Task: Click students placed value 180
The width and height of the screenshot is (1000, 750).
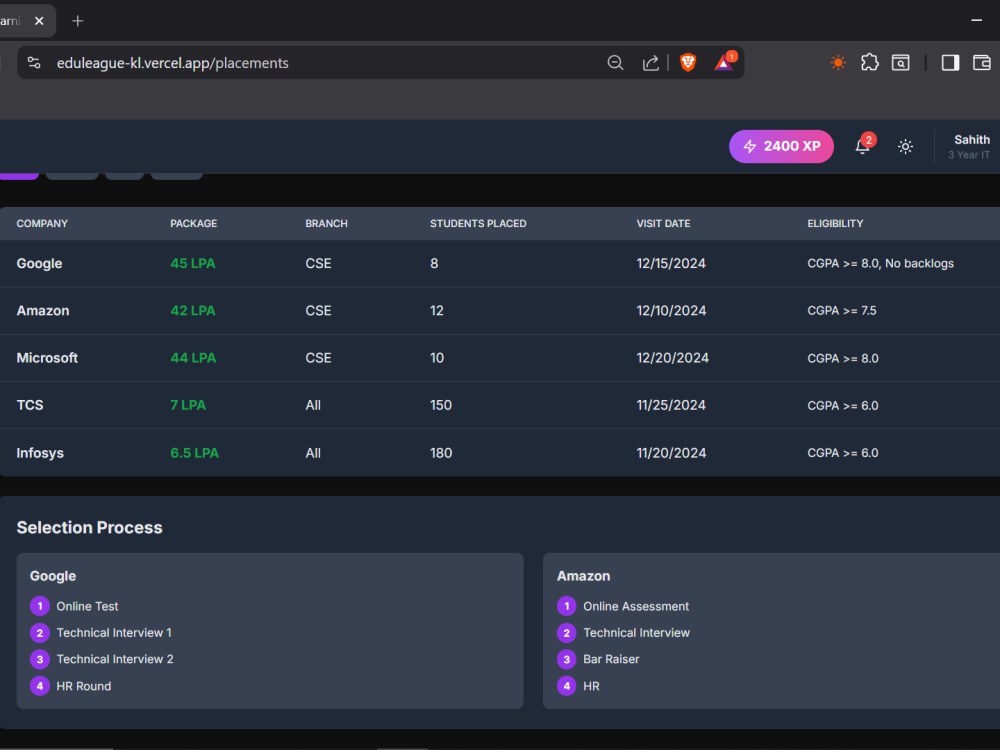Action: pos(441,453)
